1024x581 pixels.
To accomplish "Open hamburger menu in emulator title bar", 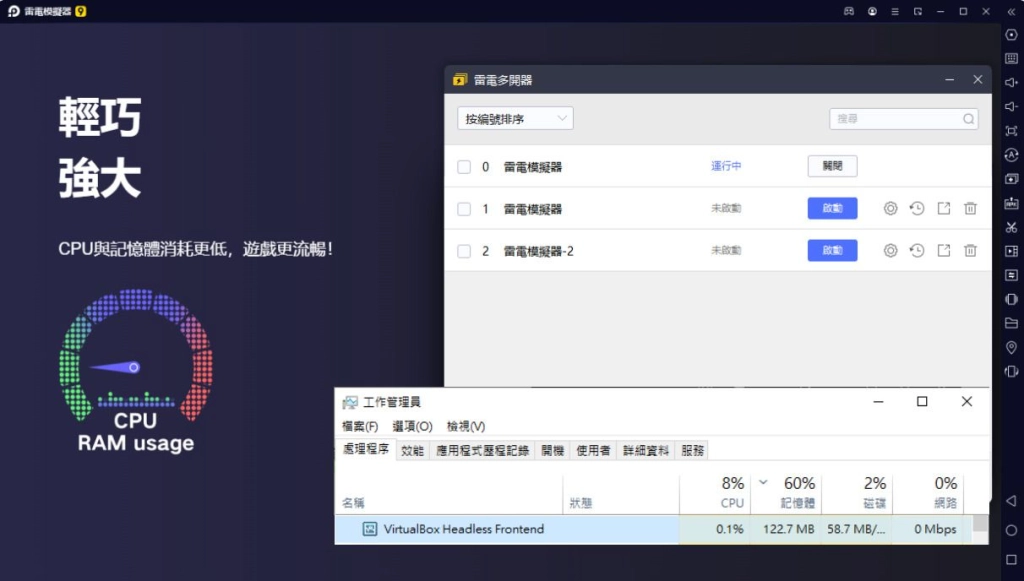I will 895,11.
